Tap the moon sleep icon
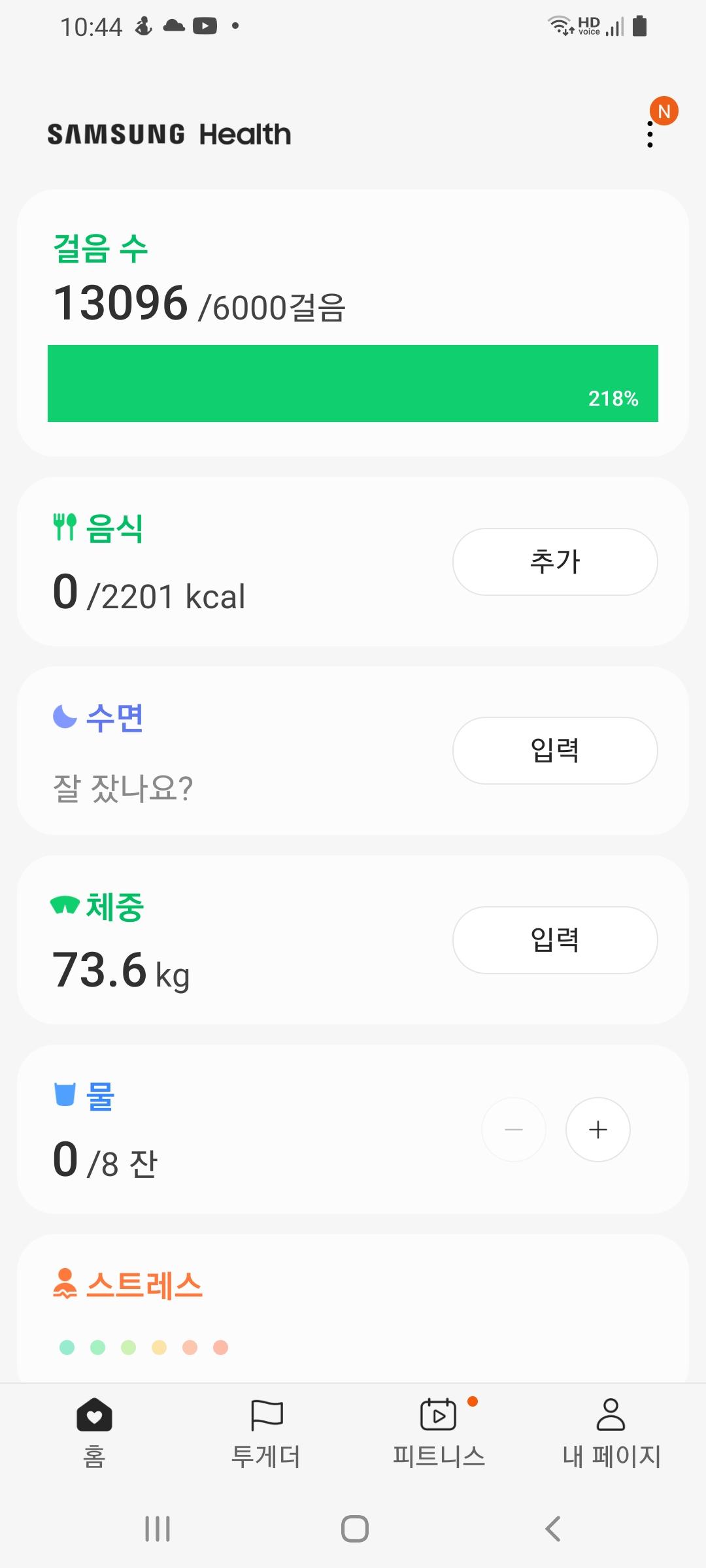The width and height of the screenshot is (706, 1568). click(65, 716)
